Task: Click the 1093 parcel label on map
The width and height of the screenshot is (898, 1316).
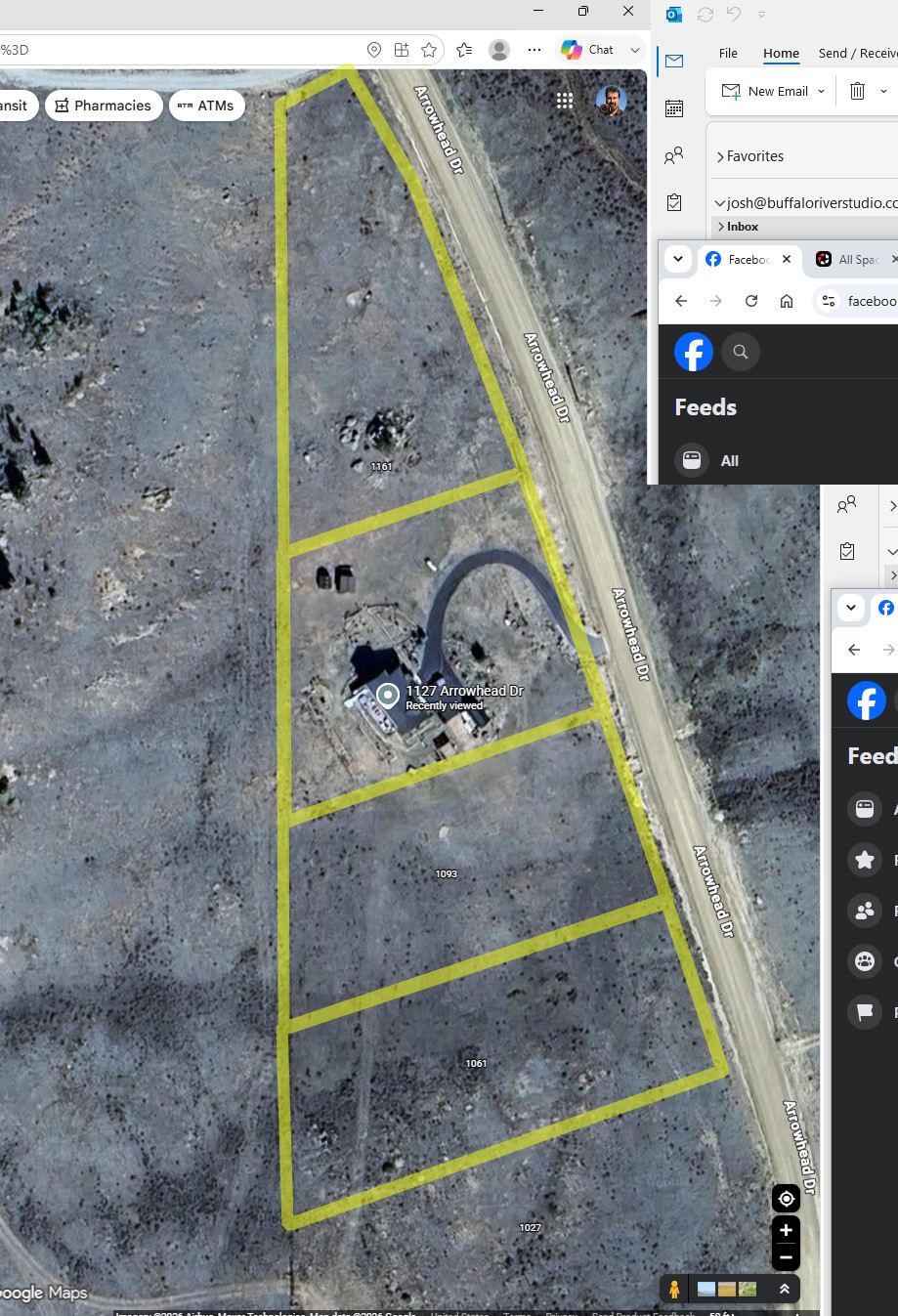Action: pyautogui.click(x=447, y=874)
